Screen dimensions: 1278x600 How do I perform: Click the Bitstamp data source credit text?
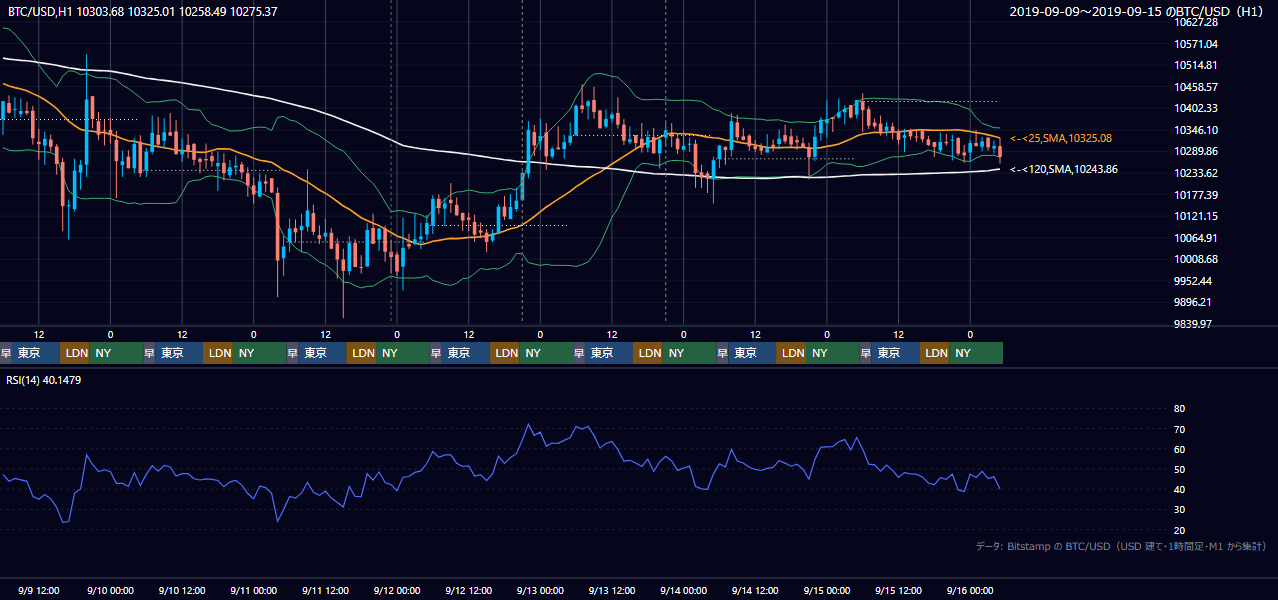pos(1121,546)
